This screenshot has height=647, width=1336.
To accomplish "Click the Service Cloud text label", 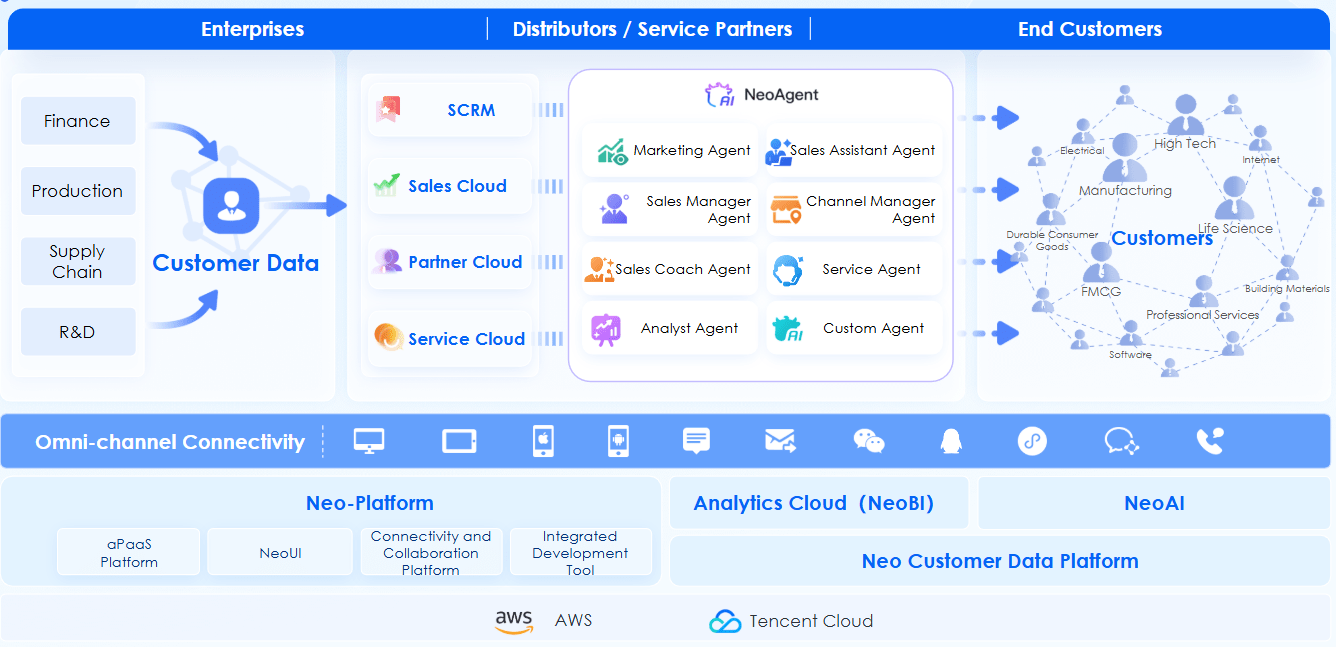I will [466, 339].
